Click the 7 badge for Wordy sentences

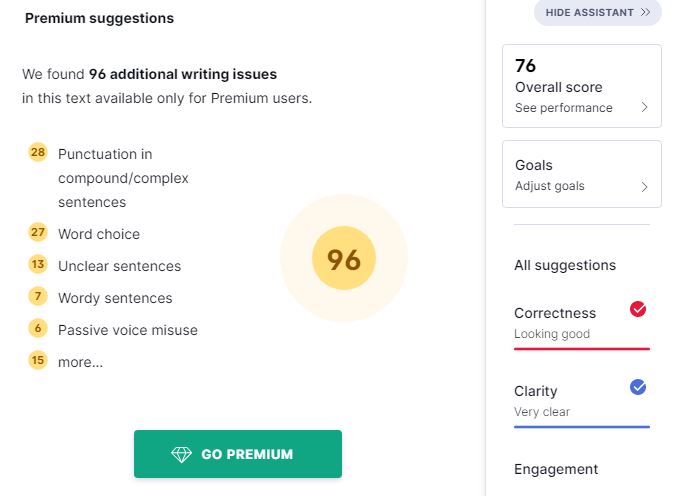point(38,297)
